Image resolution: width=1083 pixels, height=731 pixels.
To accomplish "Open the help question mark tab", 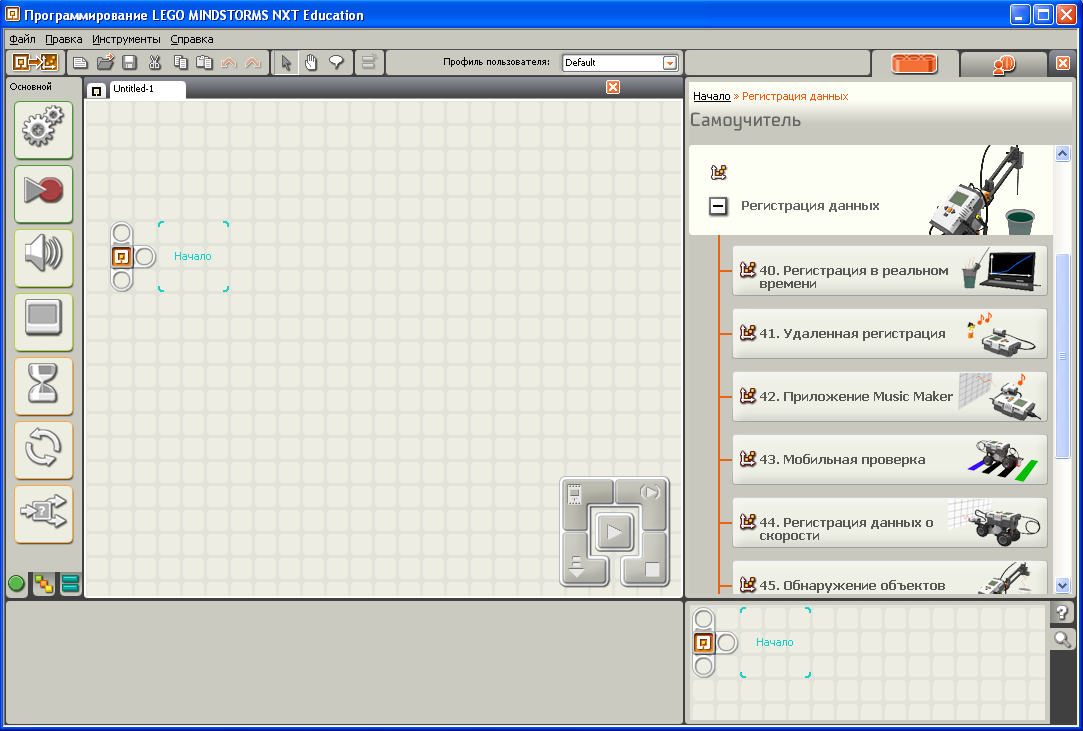I will [x=1062, y=611].
